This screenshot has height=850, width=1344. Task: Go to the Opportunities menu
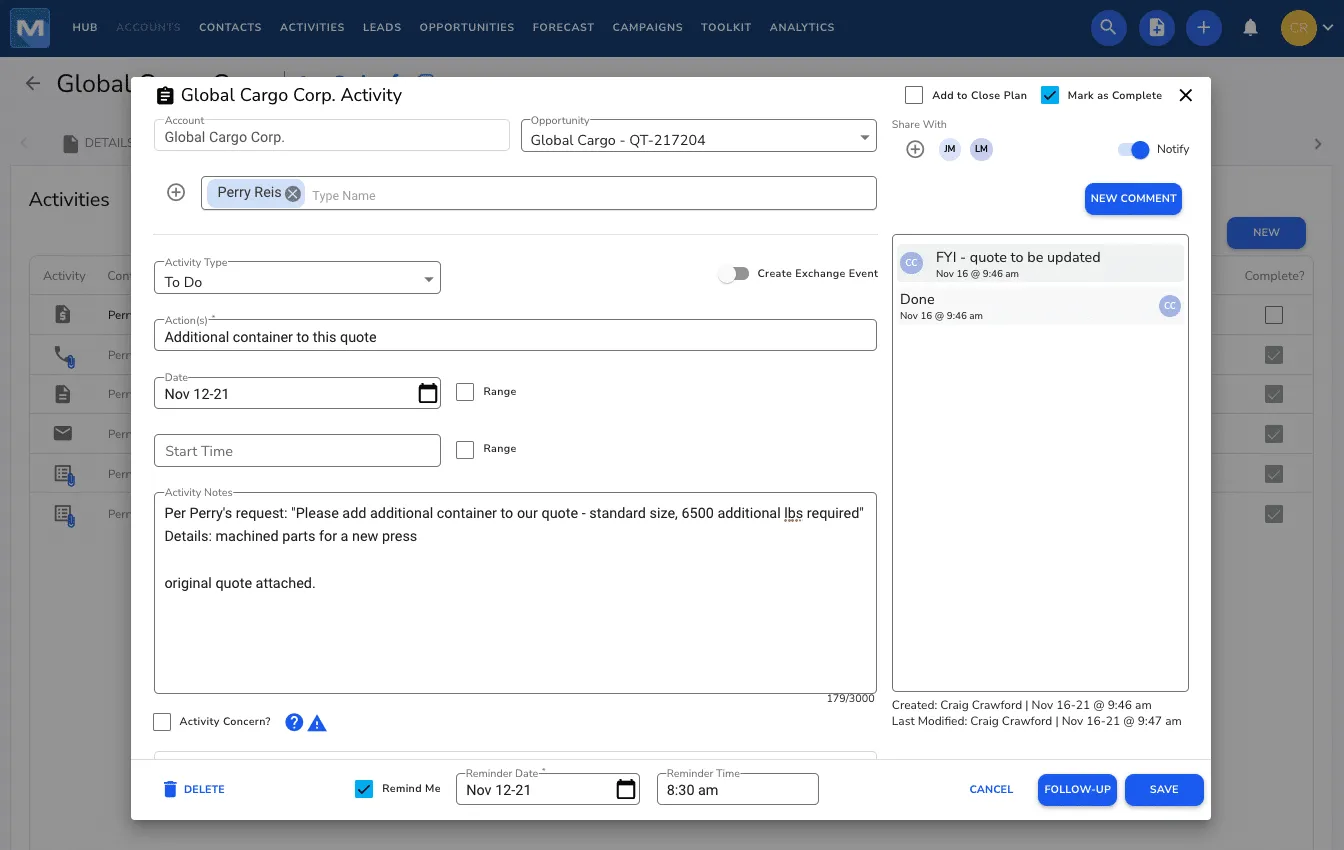[x=466, y=27]
